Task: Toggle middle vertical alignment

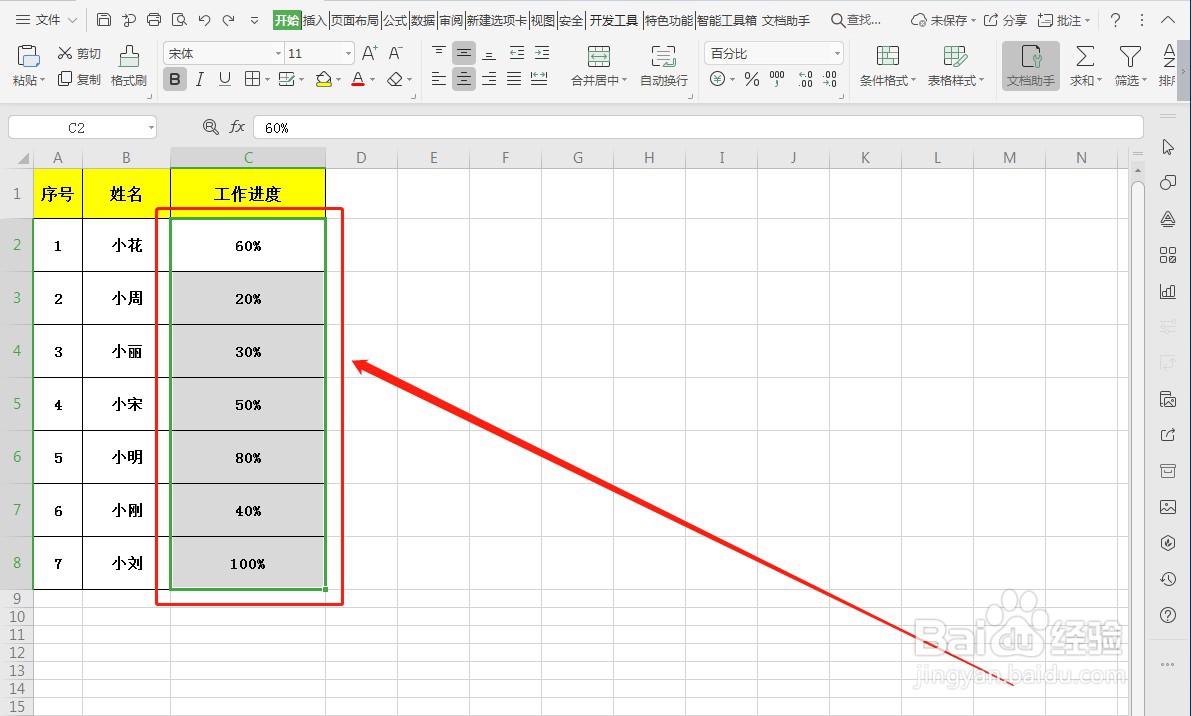Action: [463, 53]
